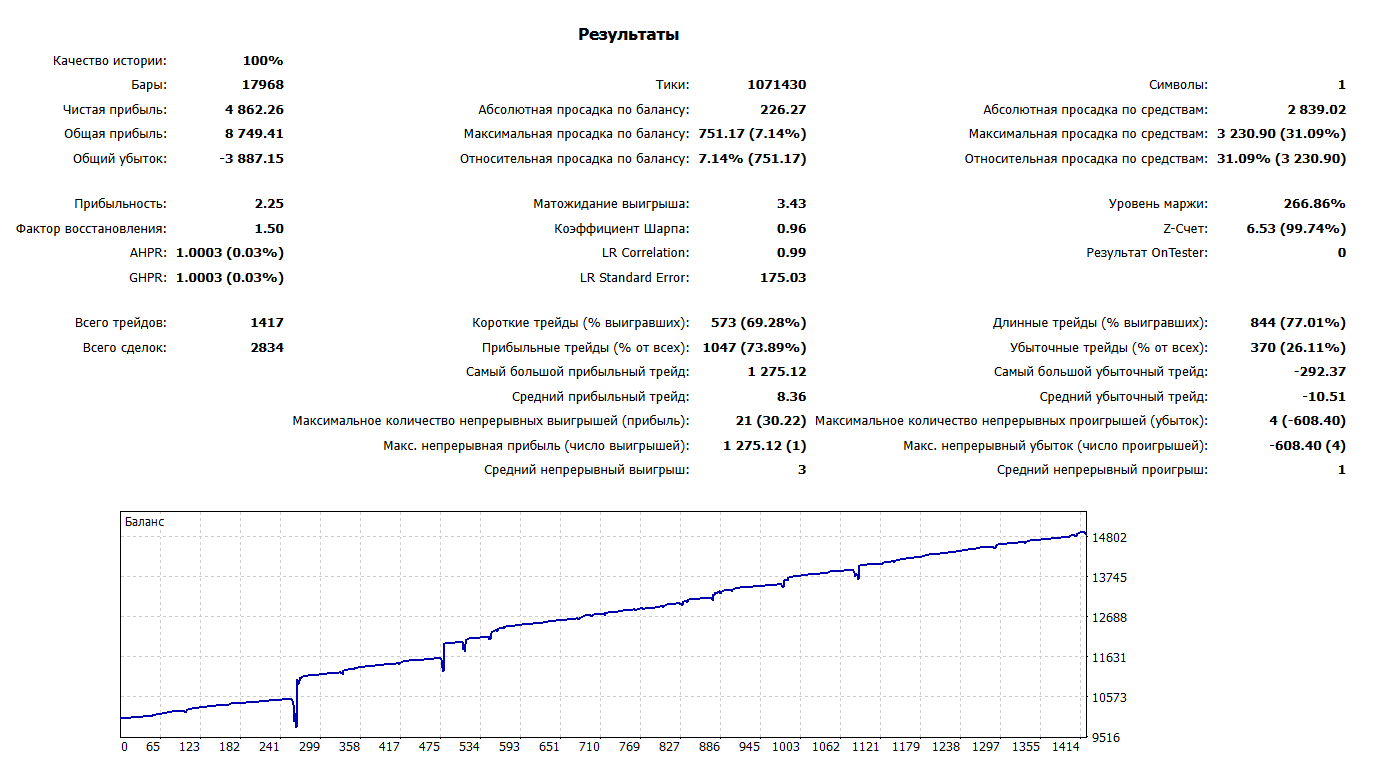Click the 9516 label on balance axis
The image size is (1389, 776).
coord(1108,738)
